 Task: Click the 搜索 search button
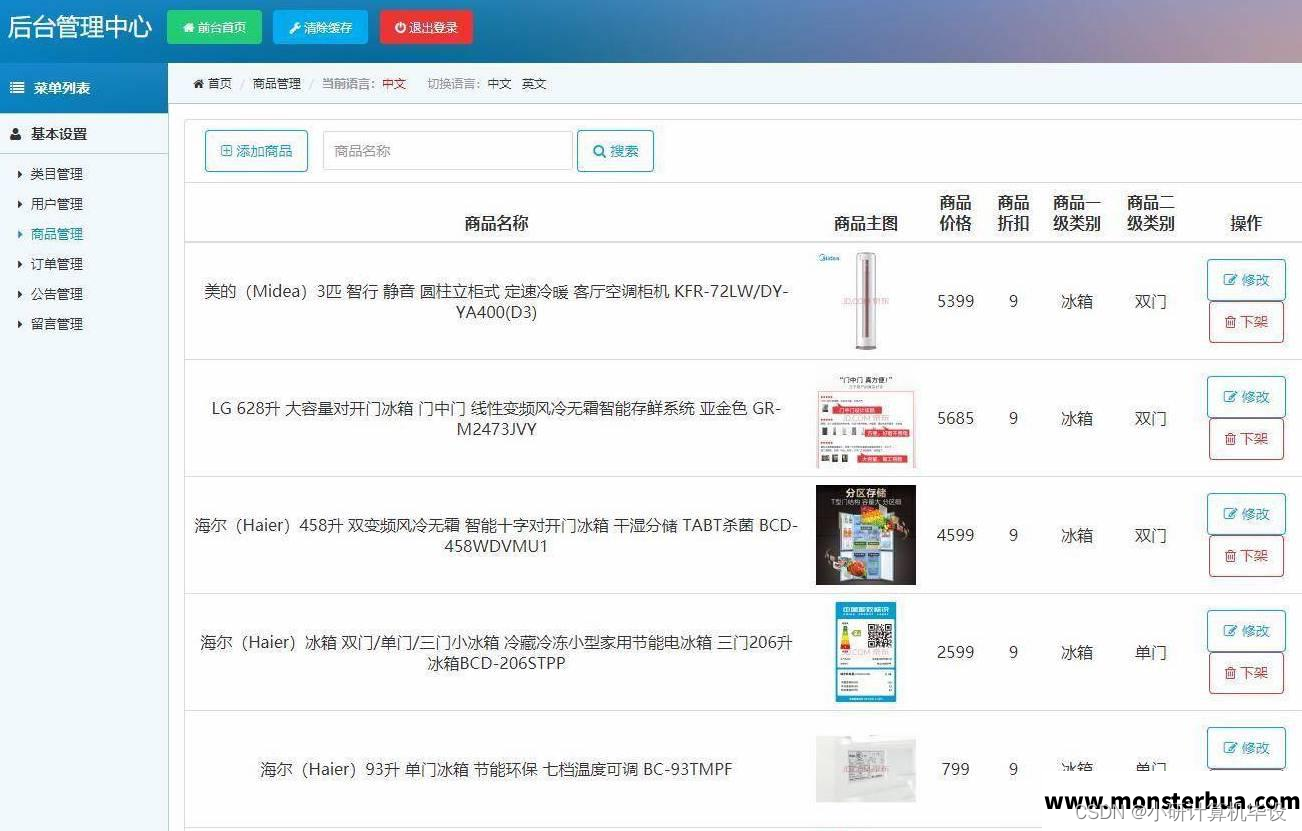coord(615,151)
